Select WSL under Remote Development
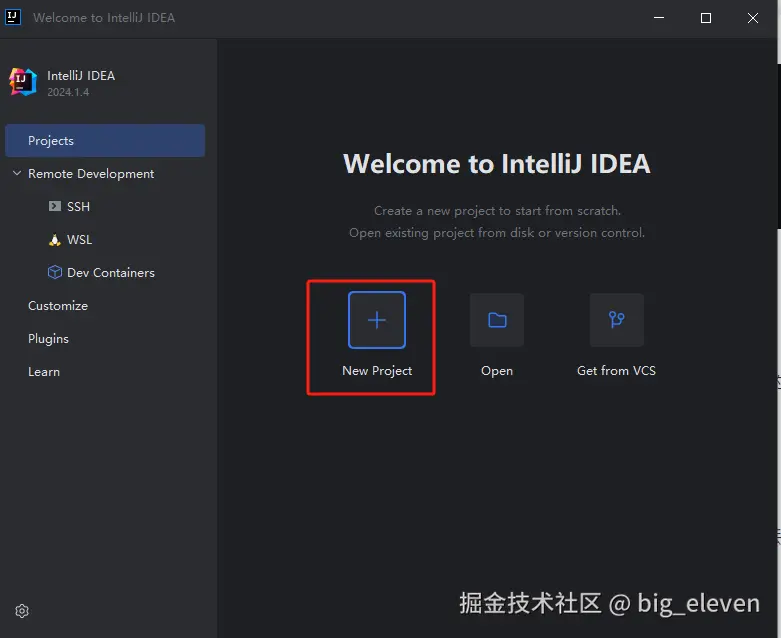The image size is (781, 638). 80,240
